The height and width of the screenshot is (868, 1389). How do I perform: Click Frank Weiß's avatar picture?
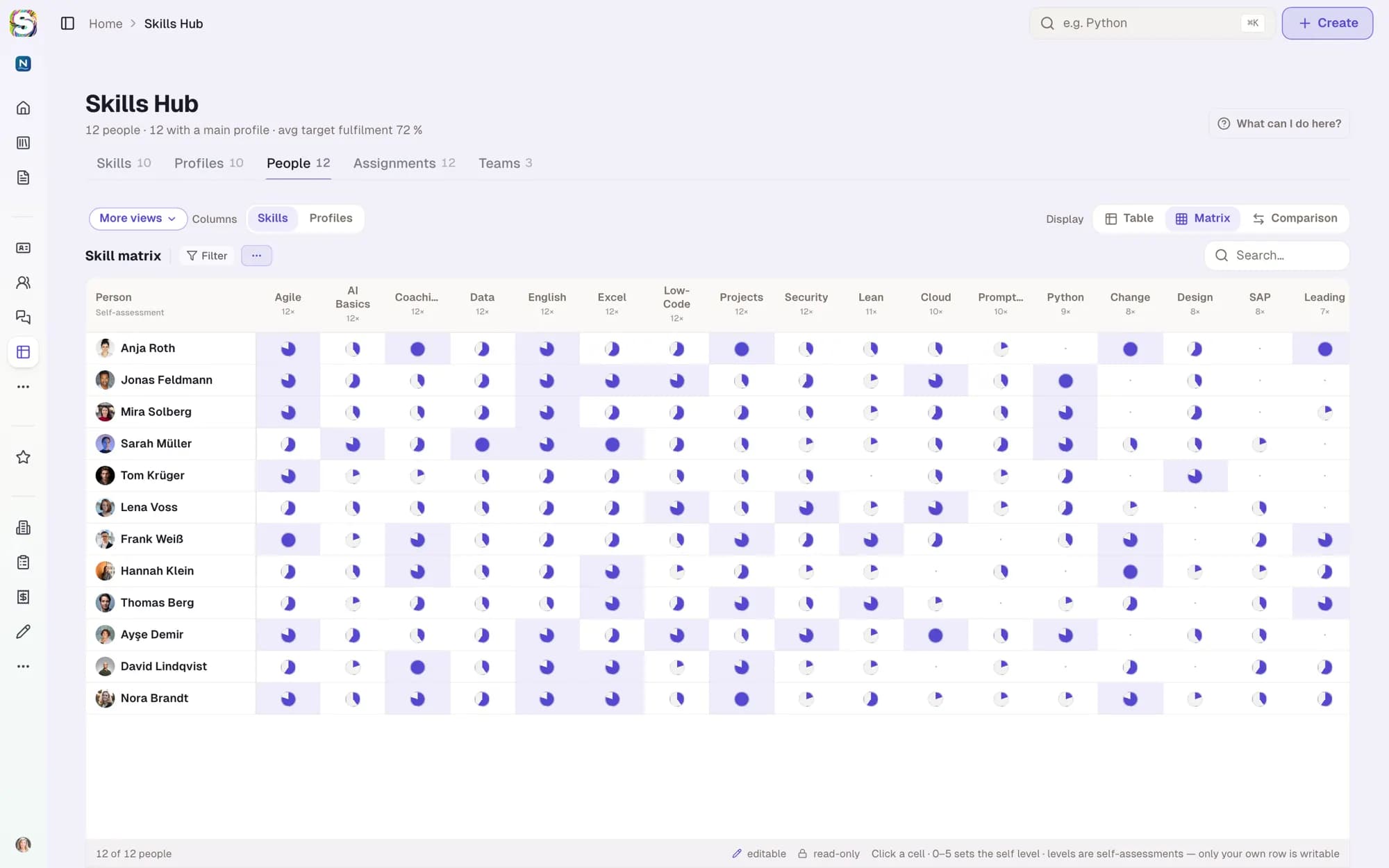(x=105, y=539)
